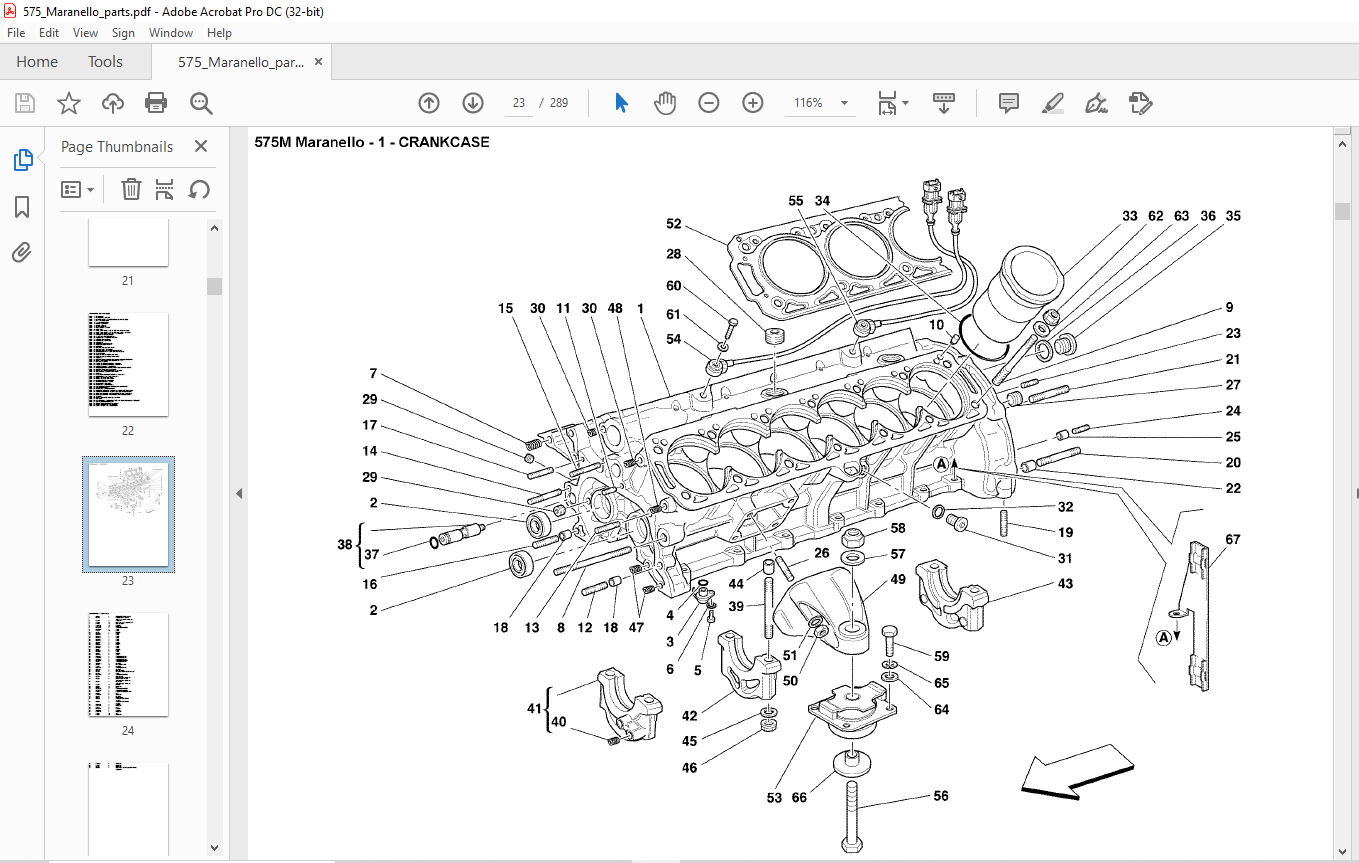Go to next page arrow

coord(473,103)
